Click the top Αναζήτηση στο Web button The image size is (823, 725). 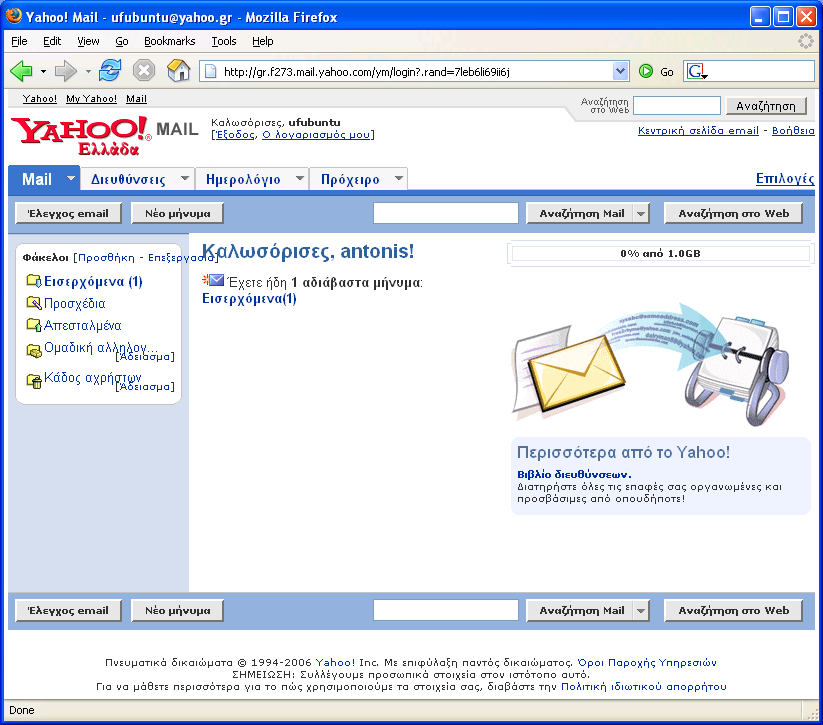coord(733,214)
